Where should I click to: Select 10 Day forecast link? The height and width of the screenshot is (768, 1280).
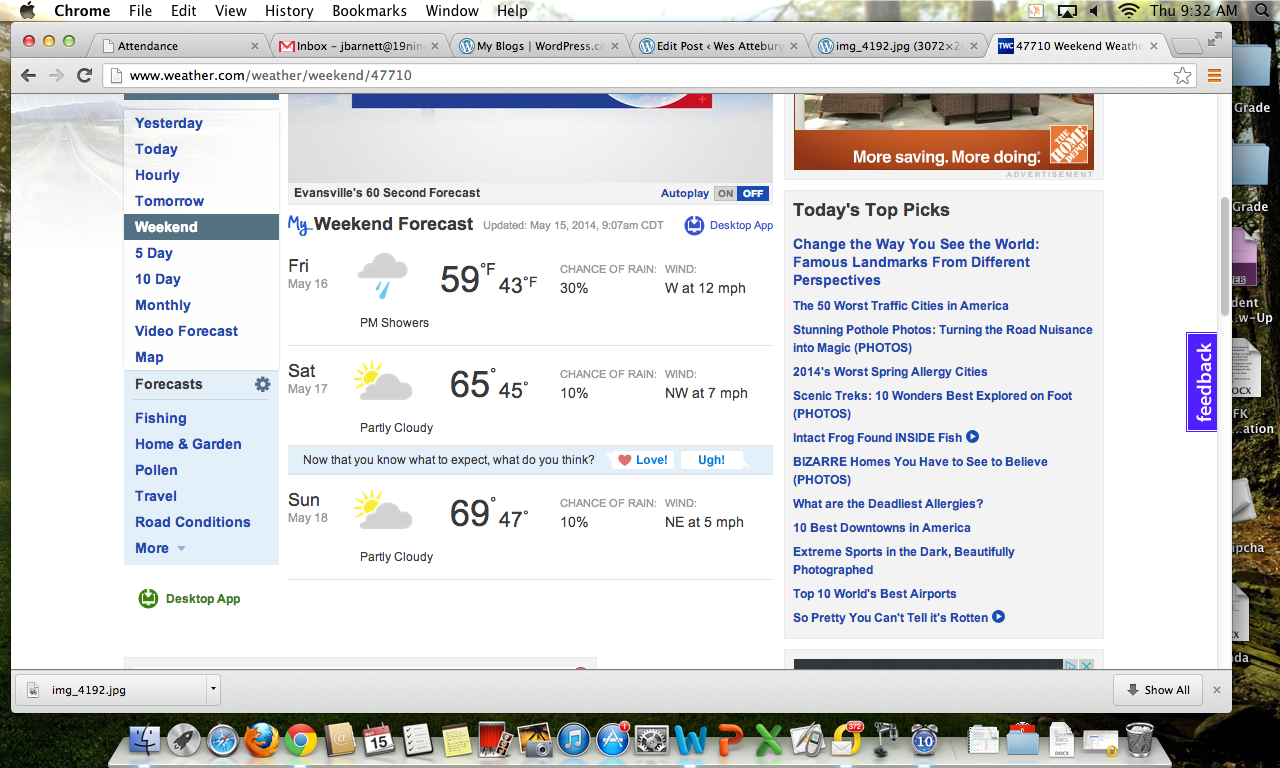(158, 279)
